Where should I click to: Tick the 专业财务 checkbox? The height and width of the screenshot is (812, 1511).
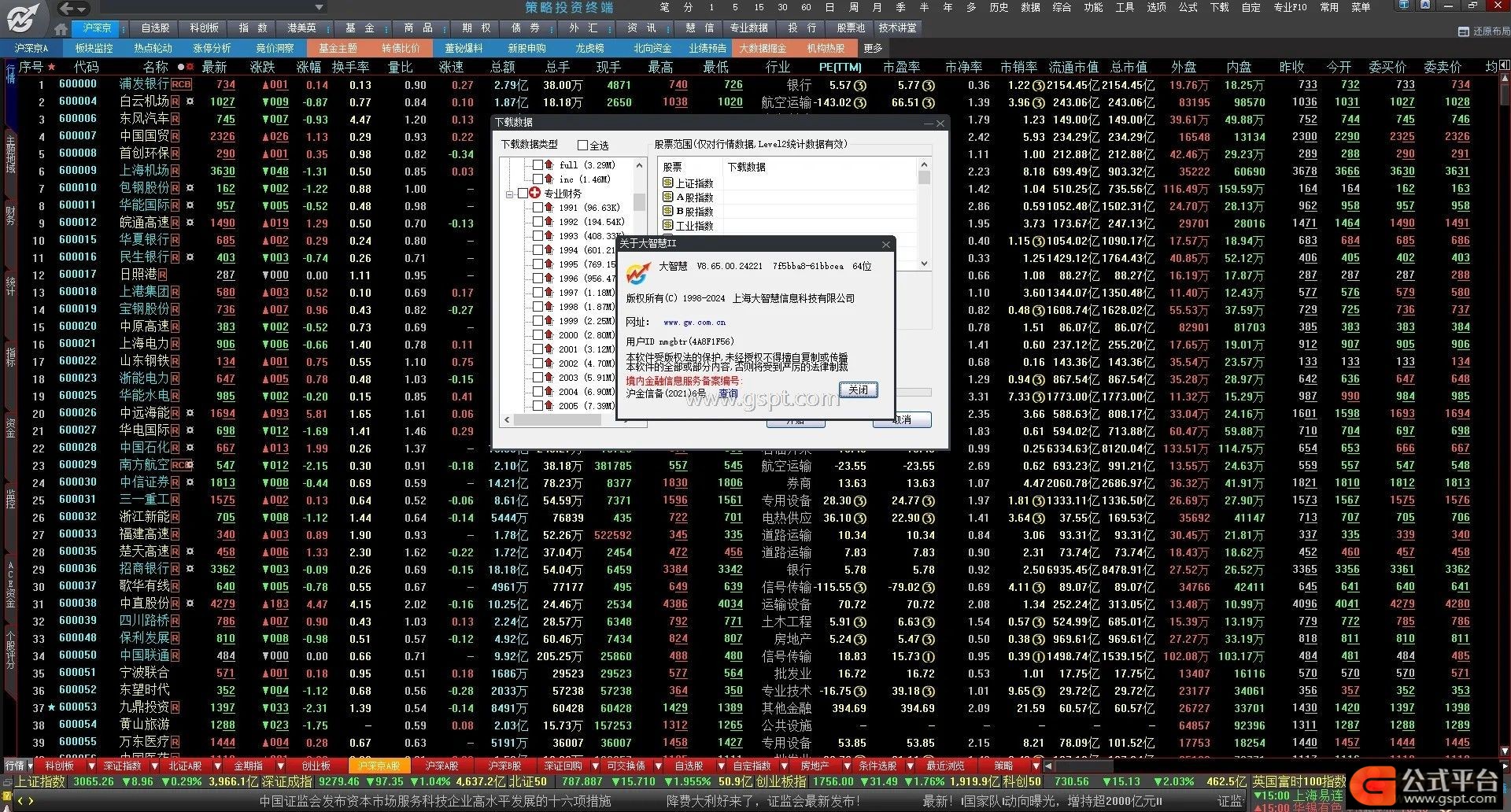[523, 194]
